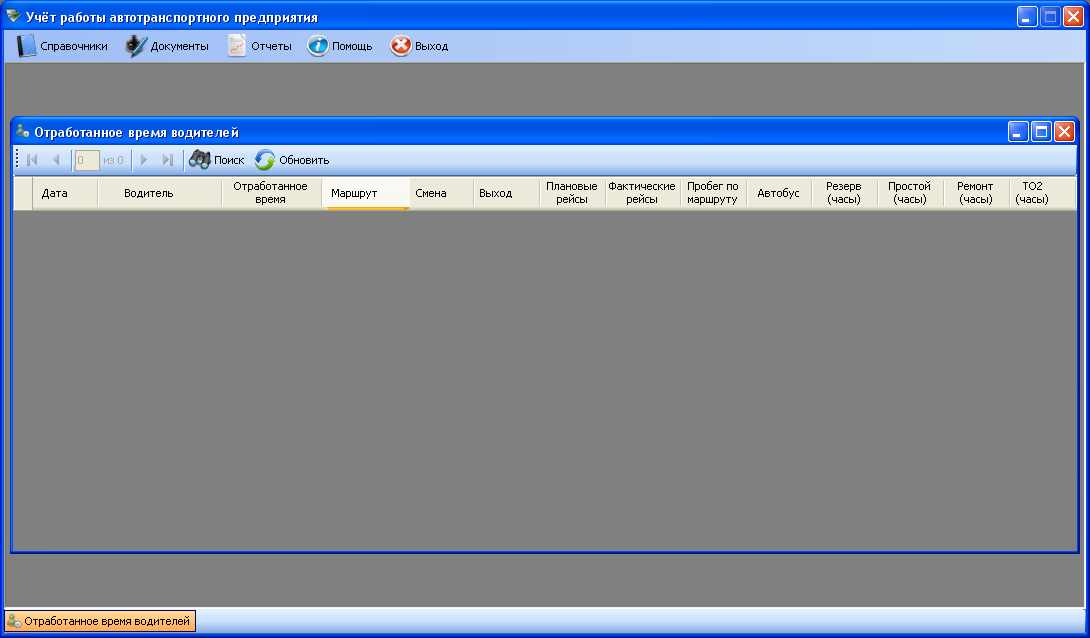
Task: Click the record number input field
Action: [86, 159]
